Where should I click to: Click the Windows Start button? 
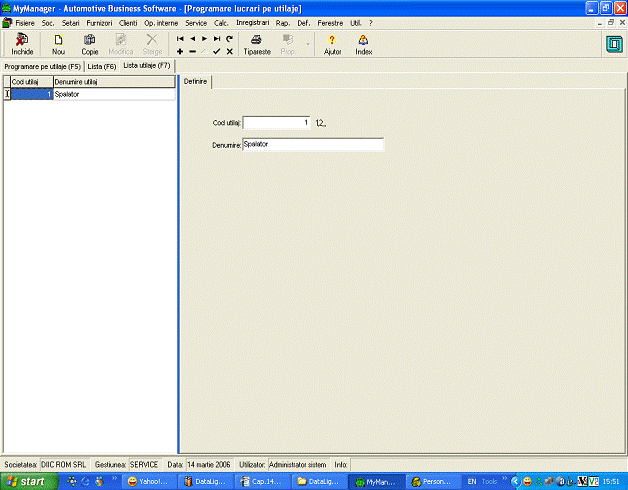(x=28, y=481)
